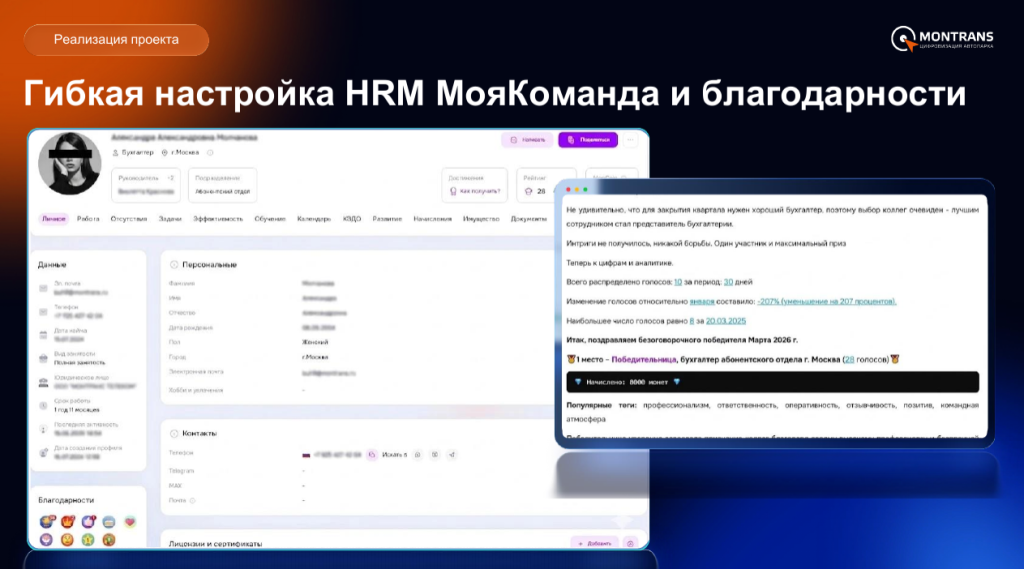The width and height of the screenshot is (1024, 569).
Task: Switch to the Начисления tab
Action: click(x=432, y=219)
